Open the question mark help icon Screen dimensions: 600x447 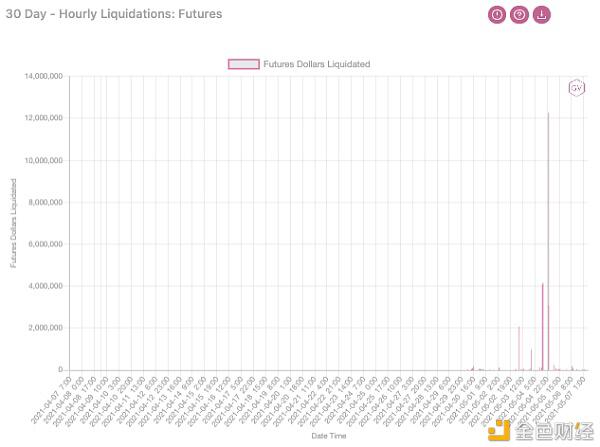pyautogui.click(x=519, y=15)
